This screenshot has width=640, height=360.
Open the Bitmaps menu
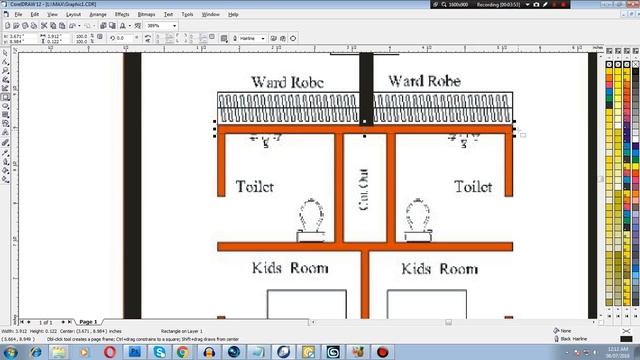(x=146, y=14)
